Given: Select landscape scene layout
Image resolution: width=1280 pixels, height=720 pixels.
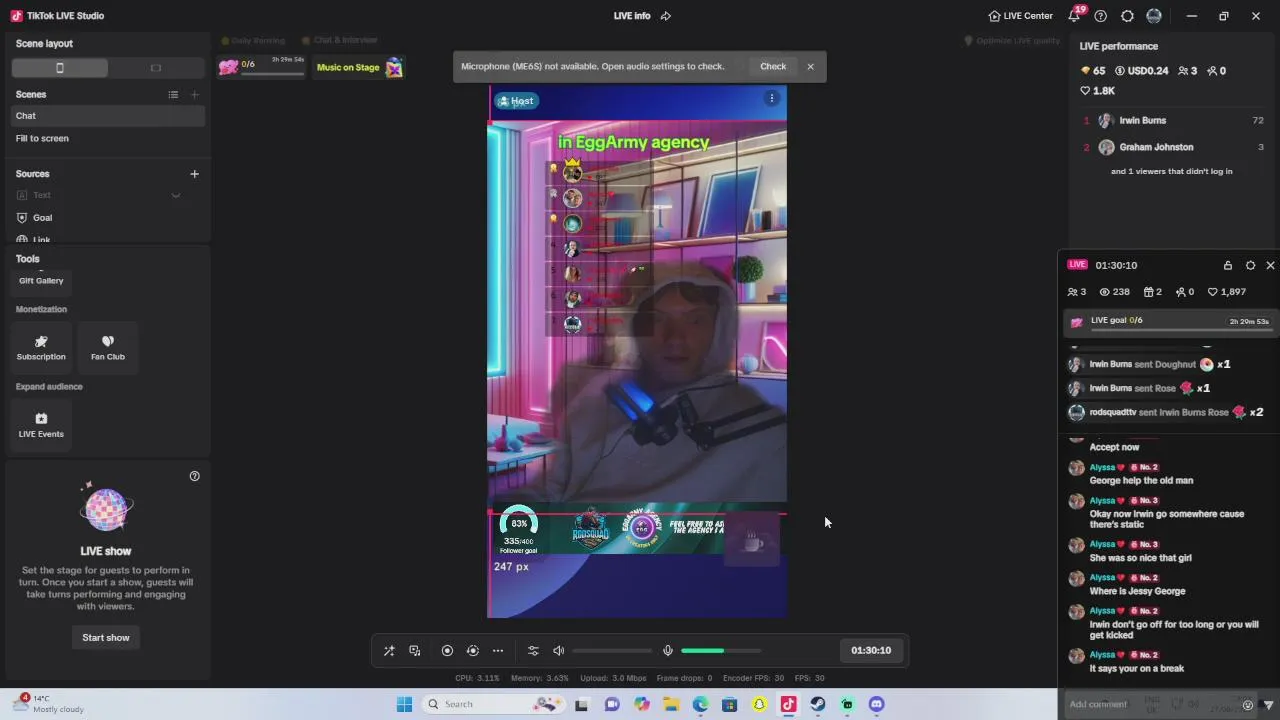Looking at the screenshot, I should click(156, 68).
